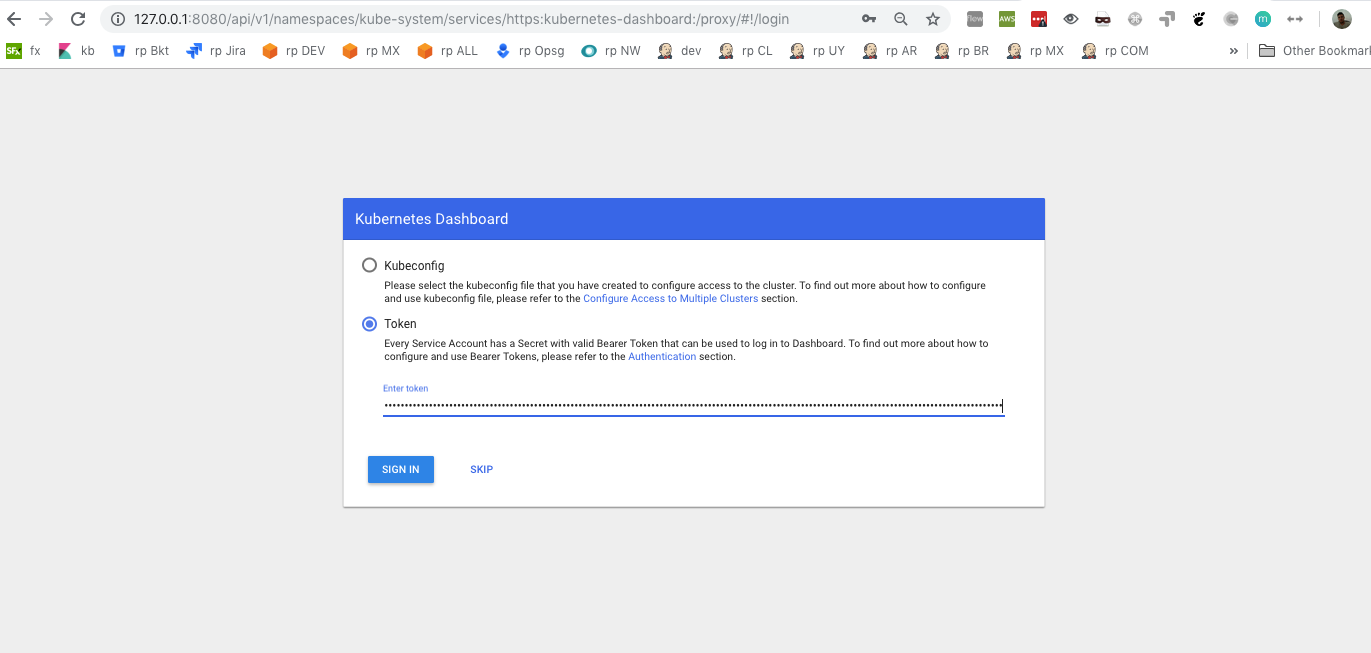
Task: Open the 'rp Bkt' Bitbucket bookmark
Action: (x=140, y=51)
